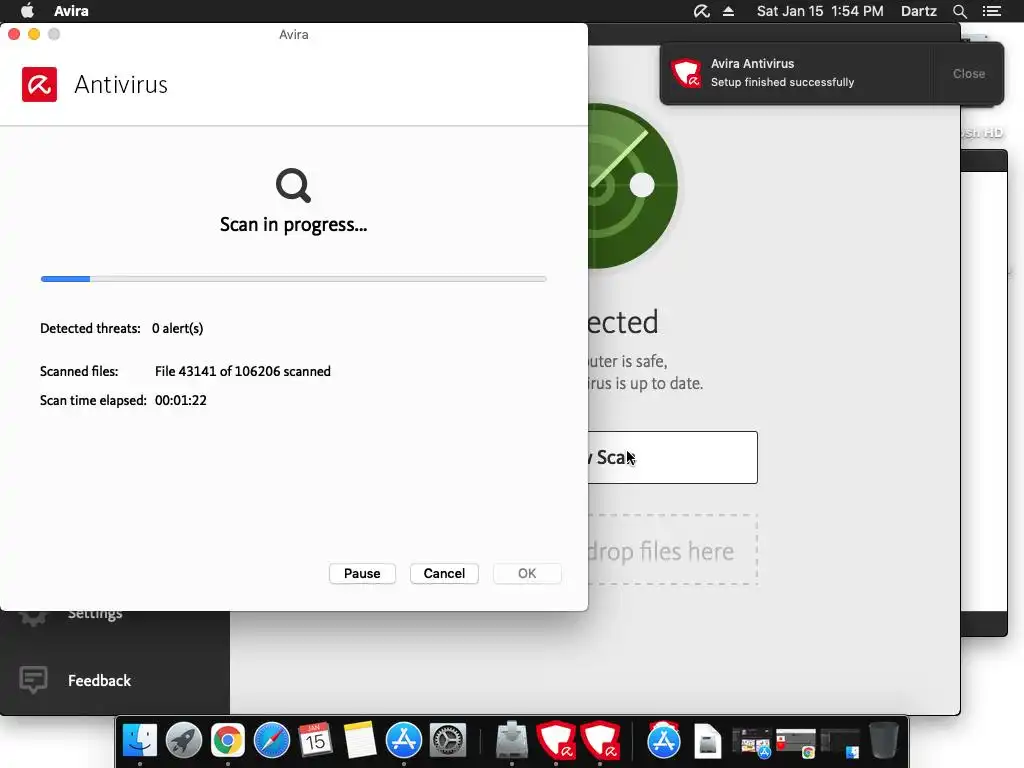
Task: Minimize the Avira scan window
Action: click(34, 34)
